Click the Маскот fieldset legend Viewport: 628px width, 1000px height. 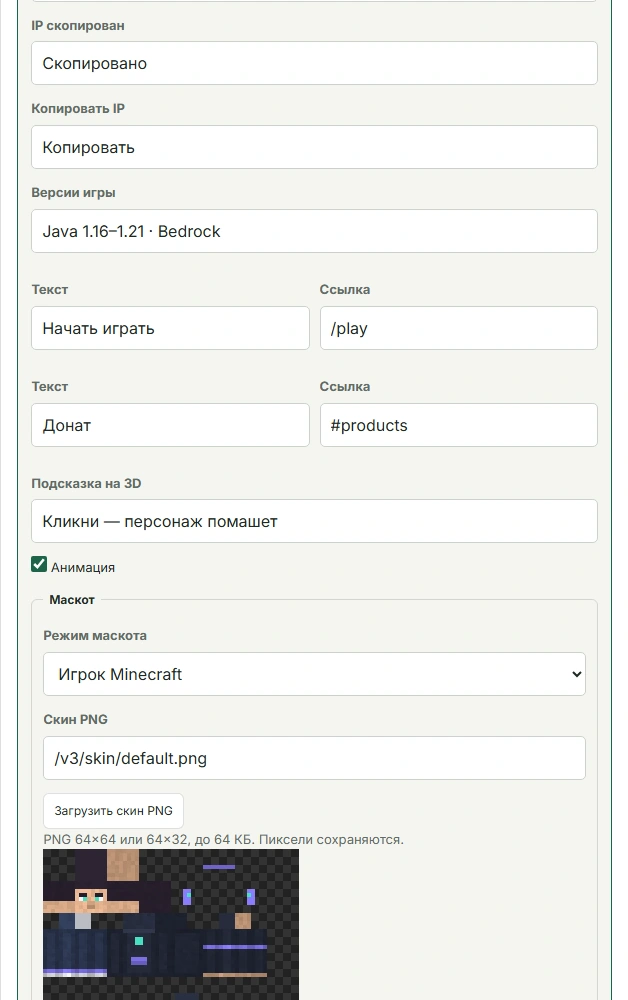pos(72,599)
